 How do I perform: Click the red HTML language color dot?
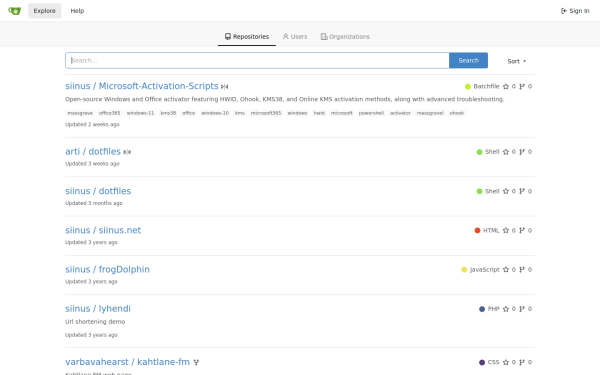tap(477, 230)
